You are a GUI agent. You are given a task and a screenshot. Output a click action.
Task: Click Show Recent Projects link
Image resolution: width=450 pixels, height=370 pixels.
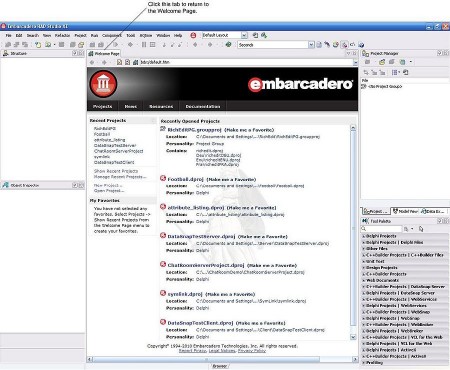click(116, 171)
